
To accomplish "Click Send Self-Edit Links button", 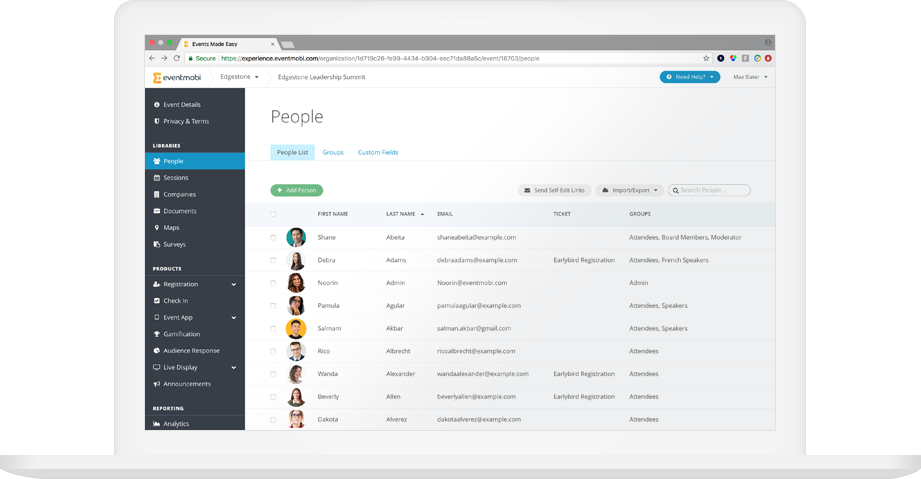I will (x=554, y=190).
